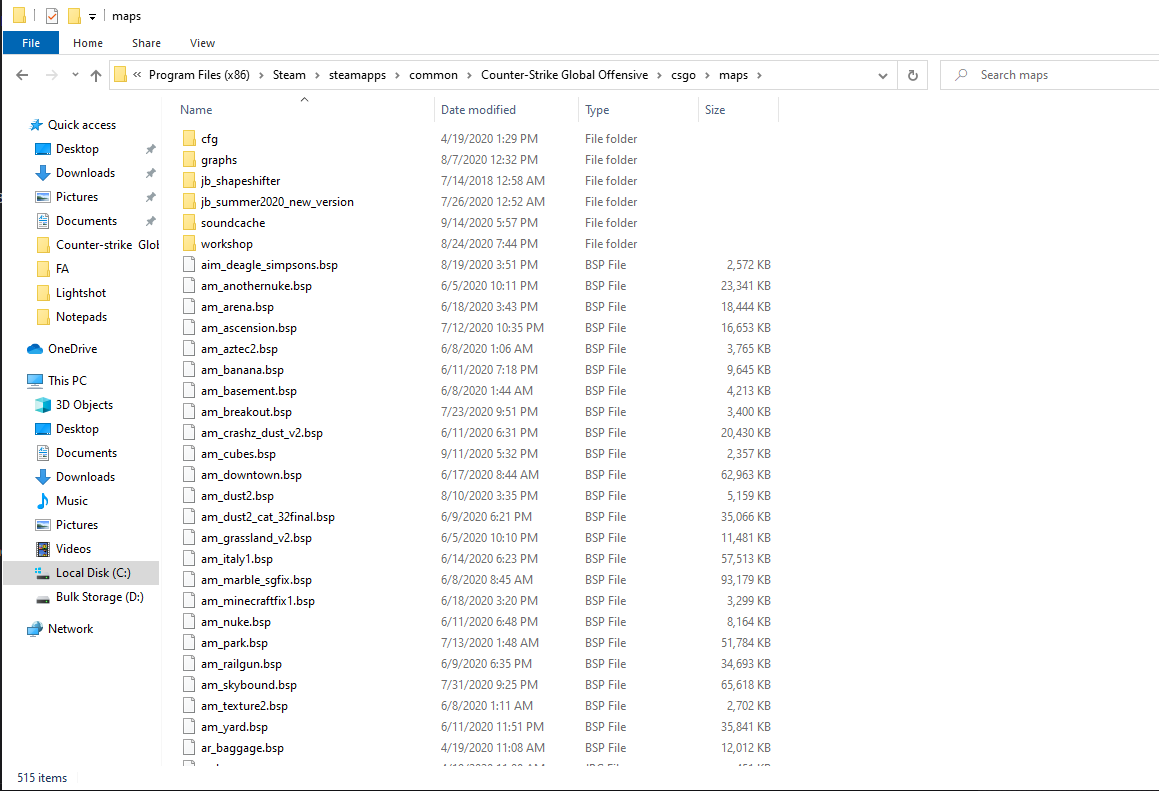Select pinned Desktop under Quick access
The height and width of the screenshot is (791, 1159).
click(77, 149)
